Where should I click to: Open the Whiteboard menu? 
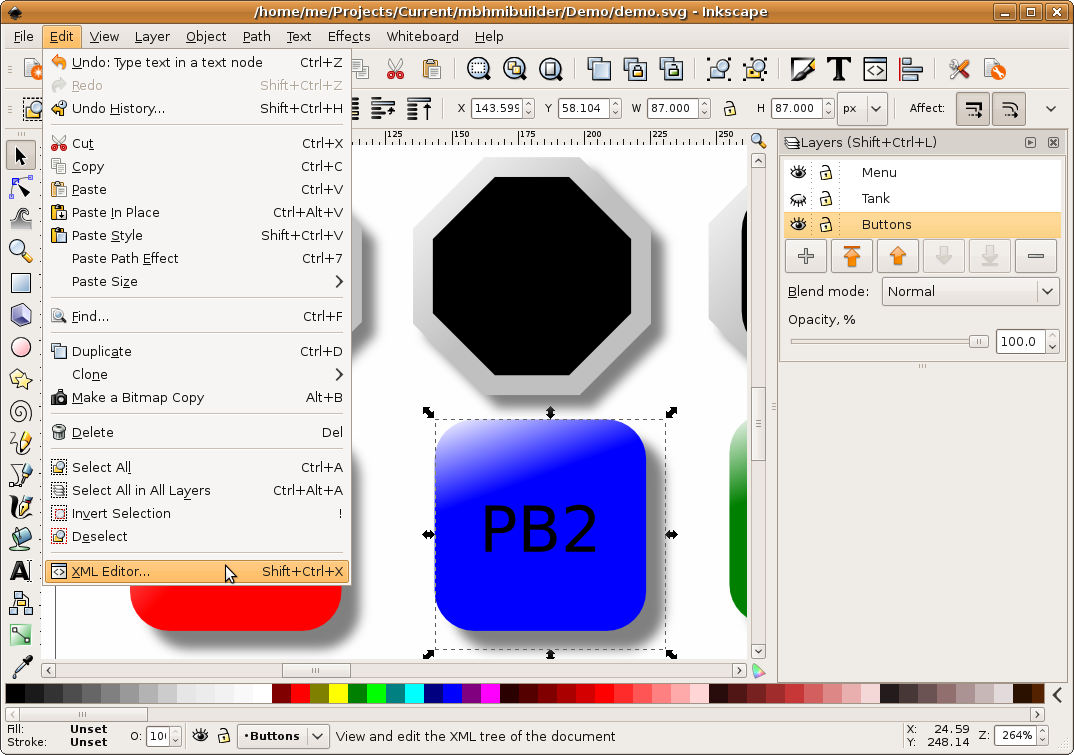pyautogui.click(x=423, y=36)
